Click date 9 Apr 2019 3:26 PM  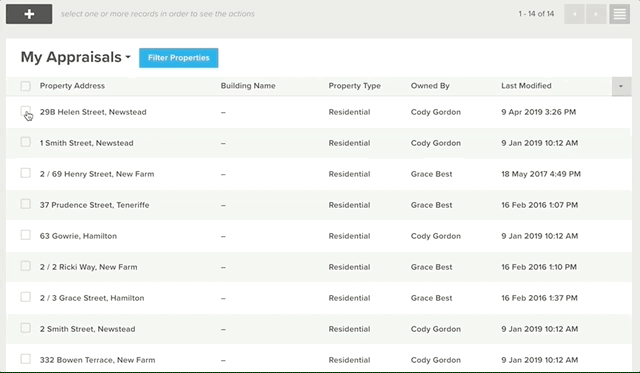(x=538, y=112)
